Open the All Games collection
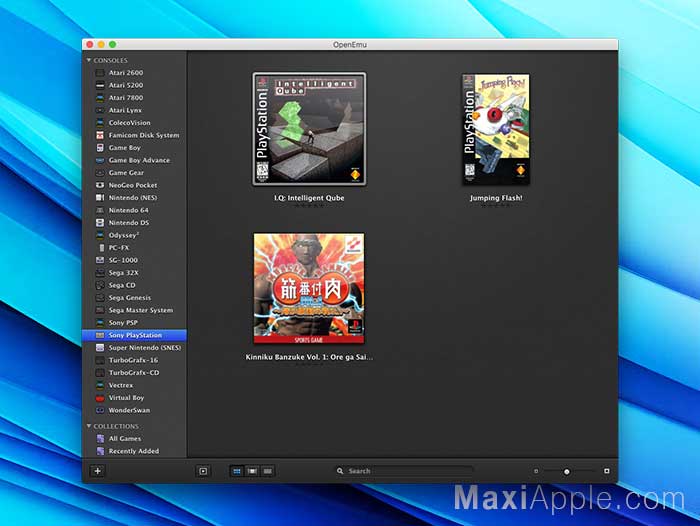The width and height of the screenshot is (700, 526). [x=134, y=439]
